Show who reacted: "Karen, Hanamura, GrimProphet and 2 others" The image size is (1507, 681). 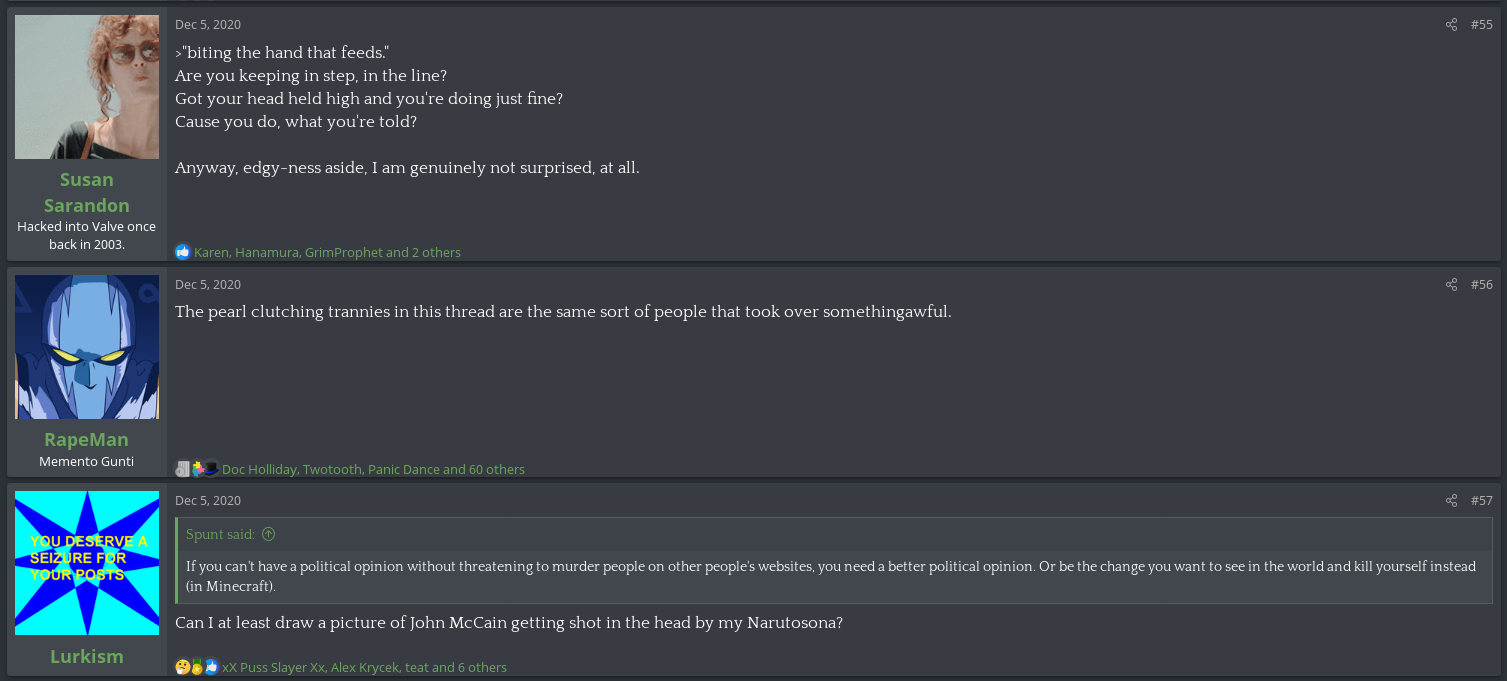click(x=327, y=253)
